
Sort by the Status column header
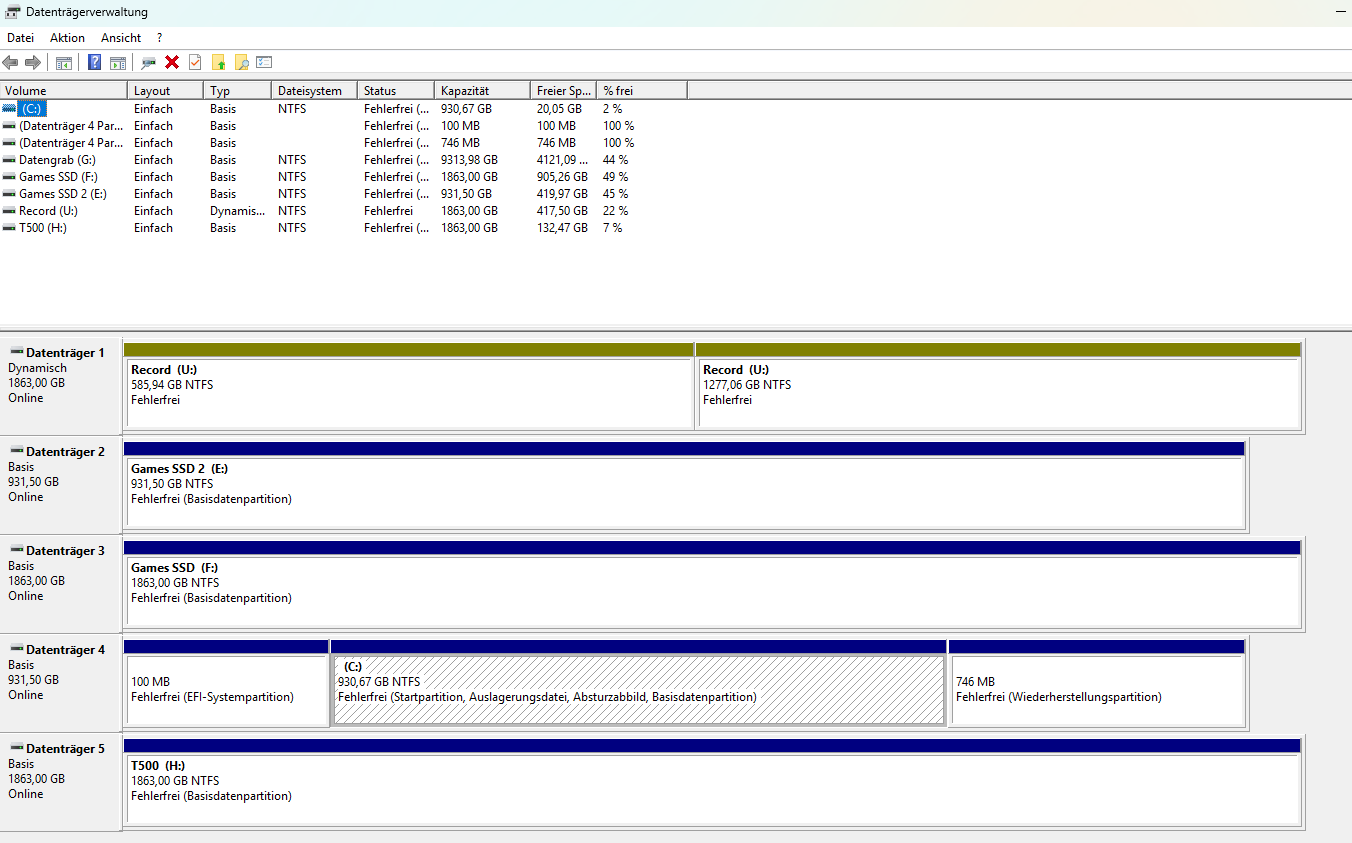point(396,91)
